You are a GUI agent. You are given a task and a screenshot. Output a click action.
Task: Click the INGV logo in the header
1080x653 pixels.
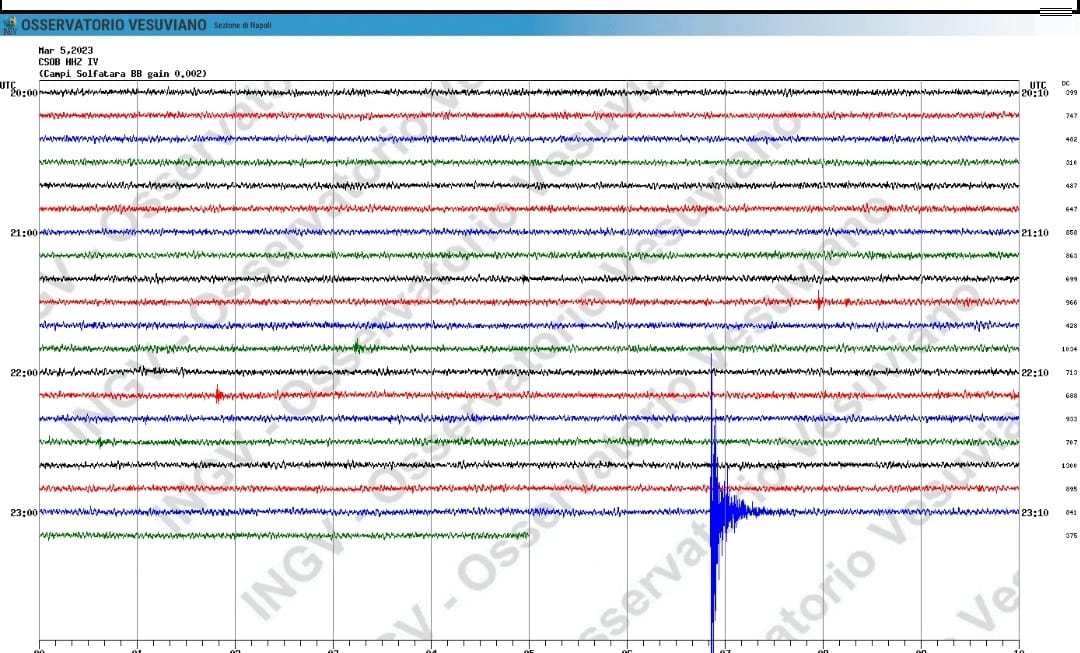(x=10, y=25)
